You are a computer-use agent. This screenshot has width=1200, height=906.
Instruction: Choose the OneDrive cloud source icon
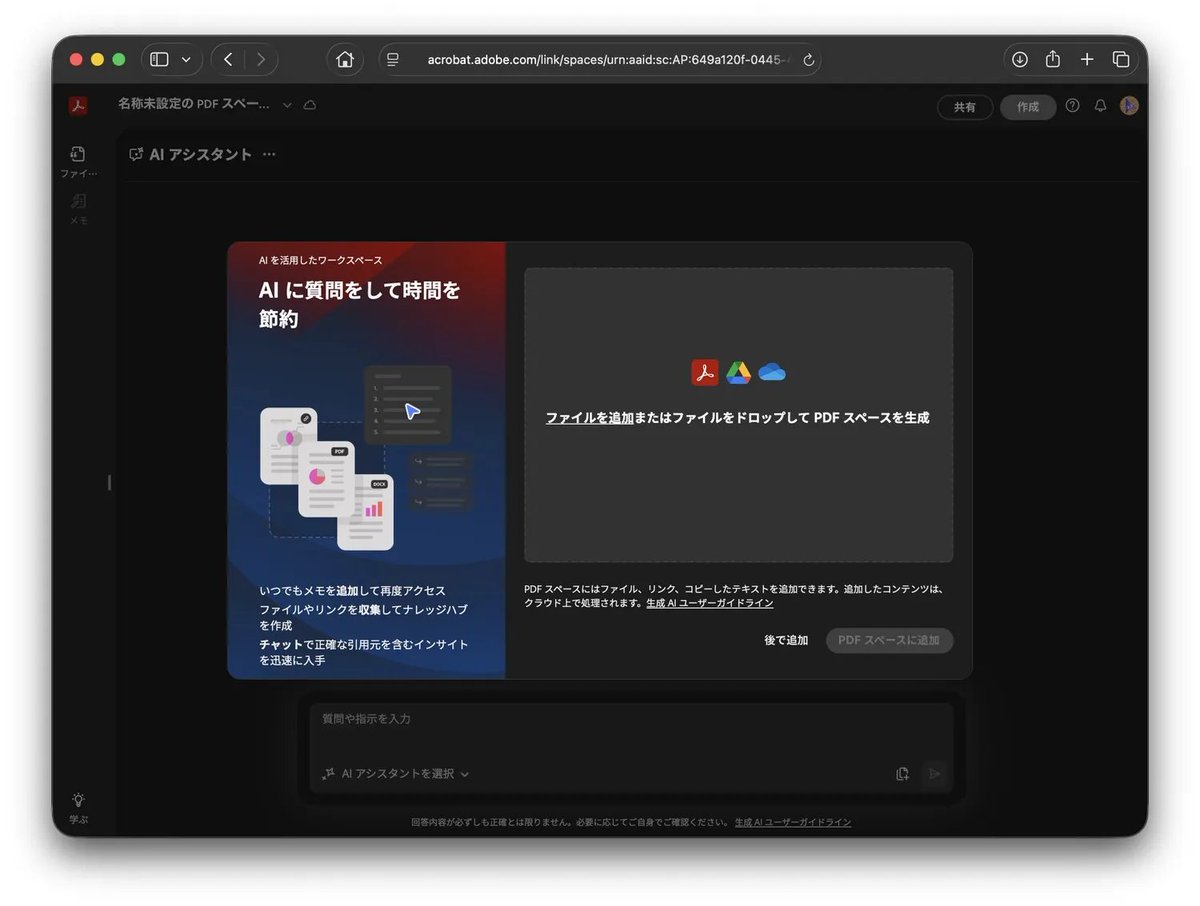(x=772, y=372)
